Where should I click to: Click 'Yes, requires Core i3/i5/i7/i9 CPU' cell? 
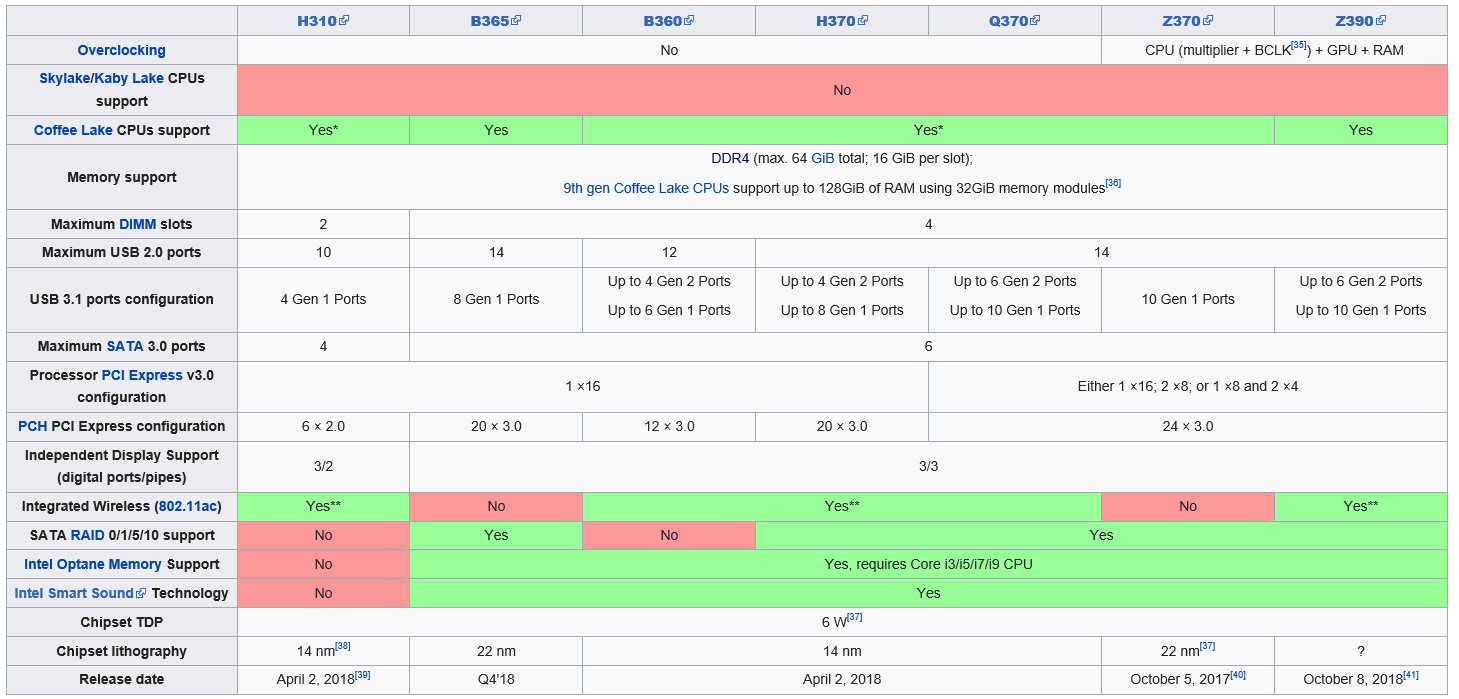click(928, 564)
